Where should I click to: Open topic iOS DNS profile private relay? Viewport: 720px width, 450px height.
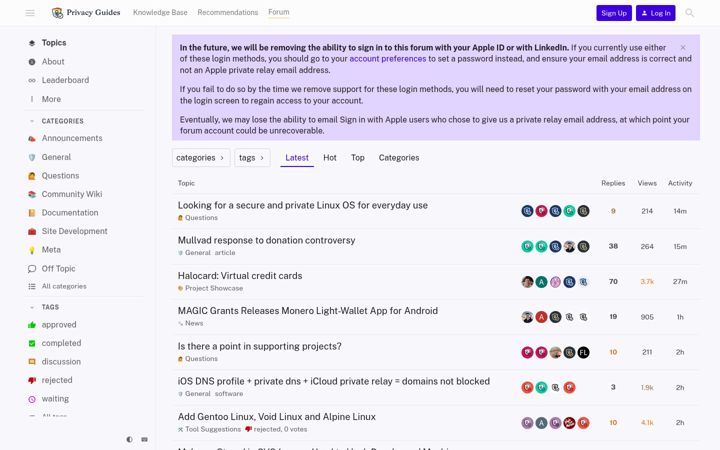[334, 381]
